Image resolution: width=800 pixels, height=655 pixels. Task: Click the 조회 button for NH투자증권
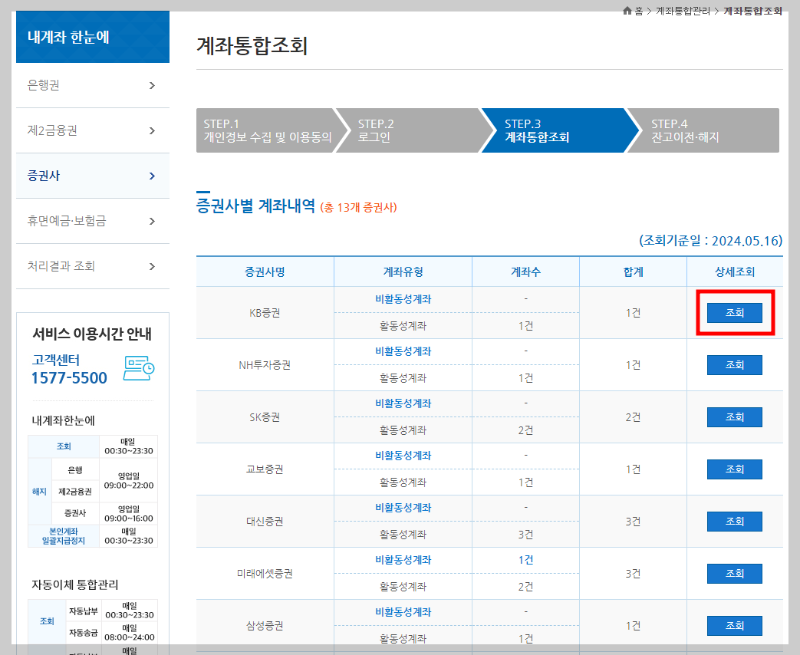tap(735, 364)
